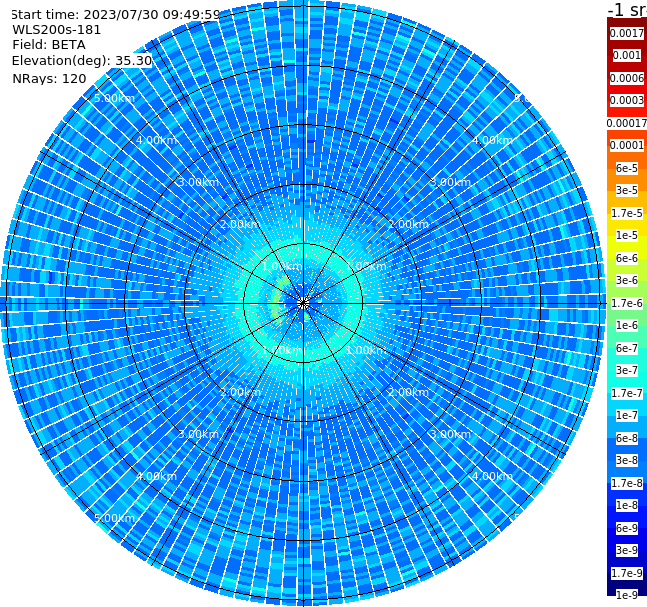Choose the 1e-8 colorbar tick label
Viewport: 647px width, 607px height.
coord(627,505)
